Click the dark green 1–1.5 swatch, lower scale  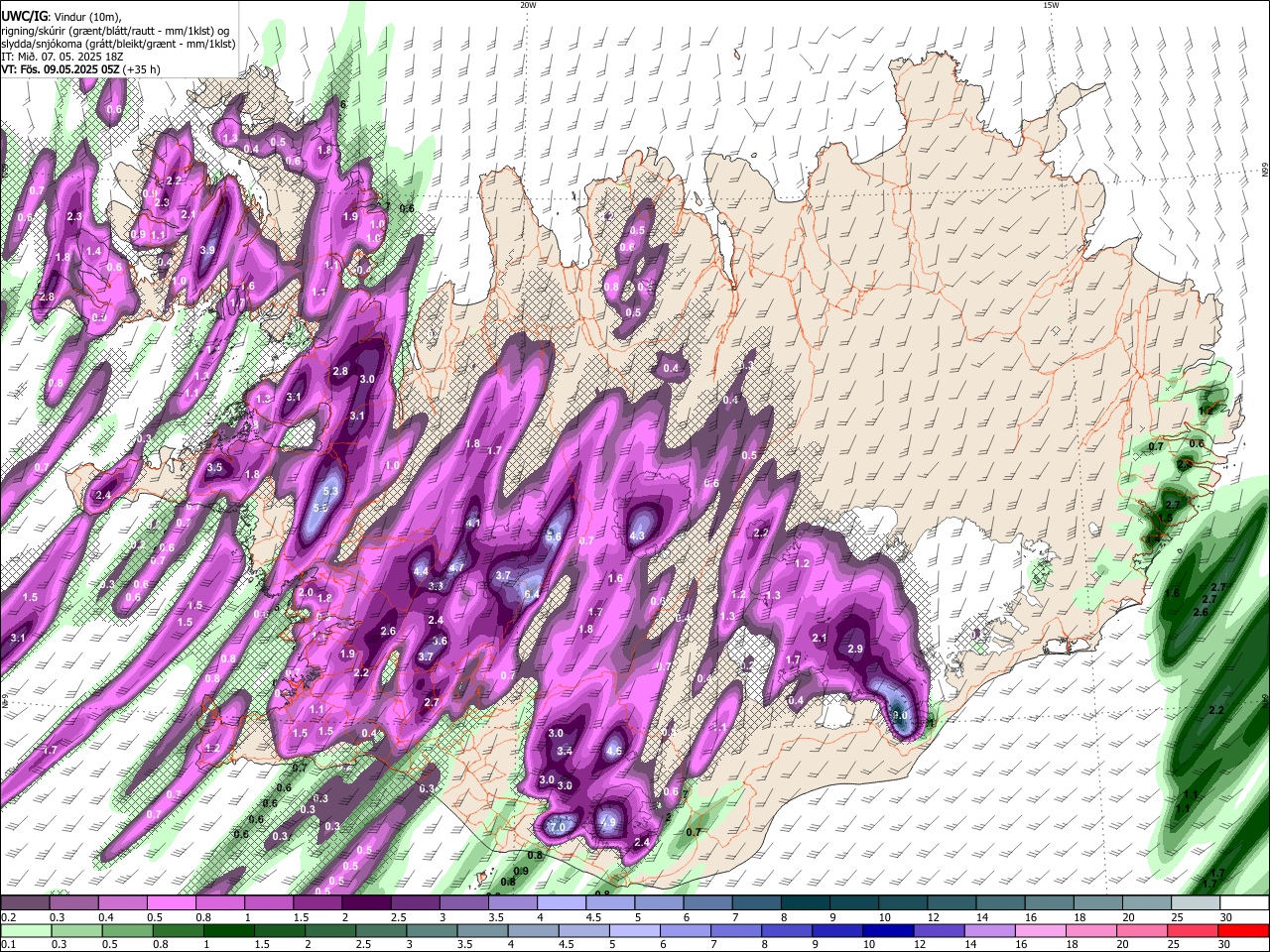pyautogui.click(x=229, y=930)
